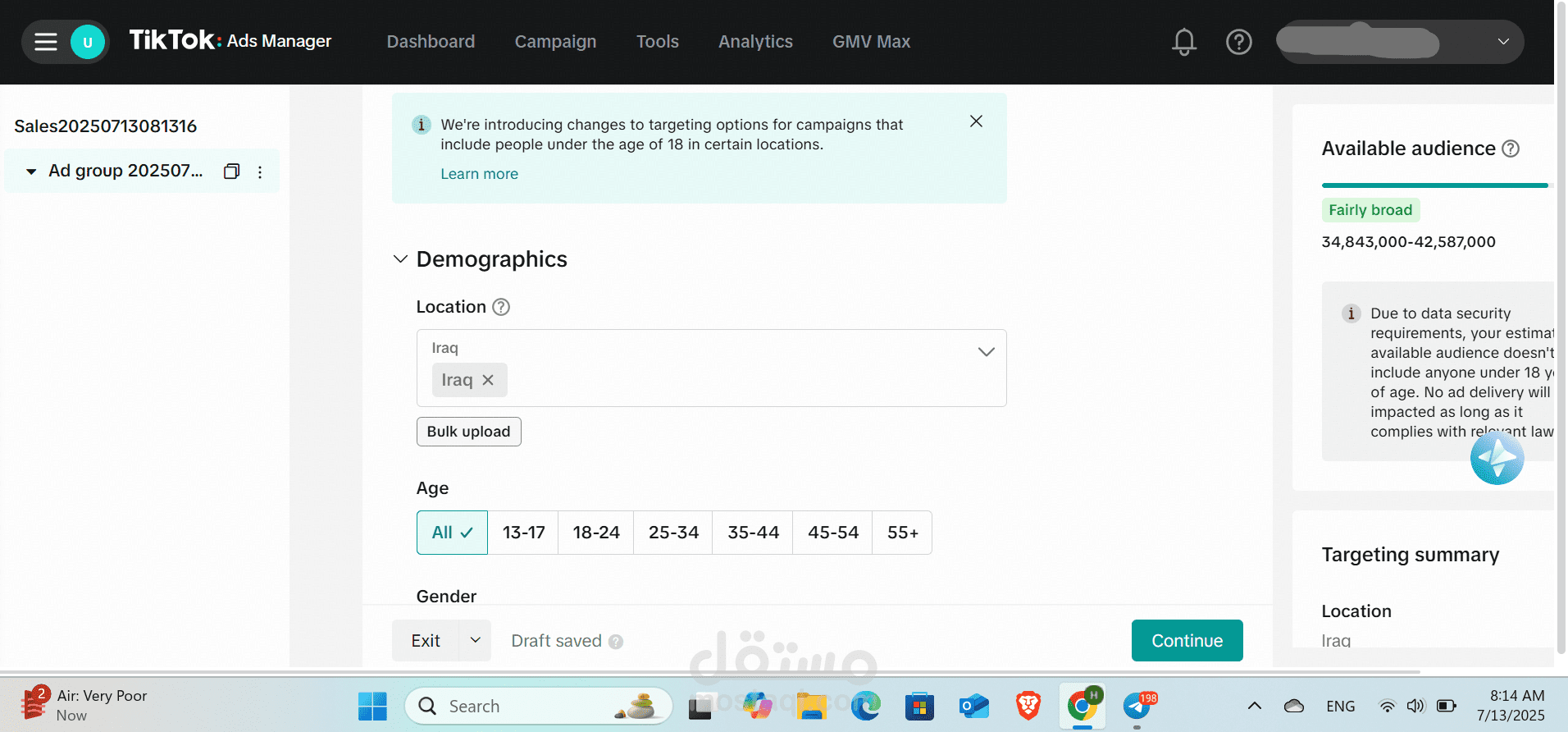Open the Air: Very Poor weather widget
This screenshot has width=1568, height=732.
pyautogui.click(x=84, y=705)
